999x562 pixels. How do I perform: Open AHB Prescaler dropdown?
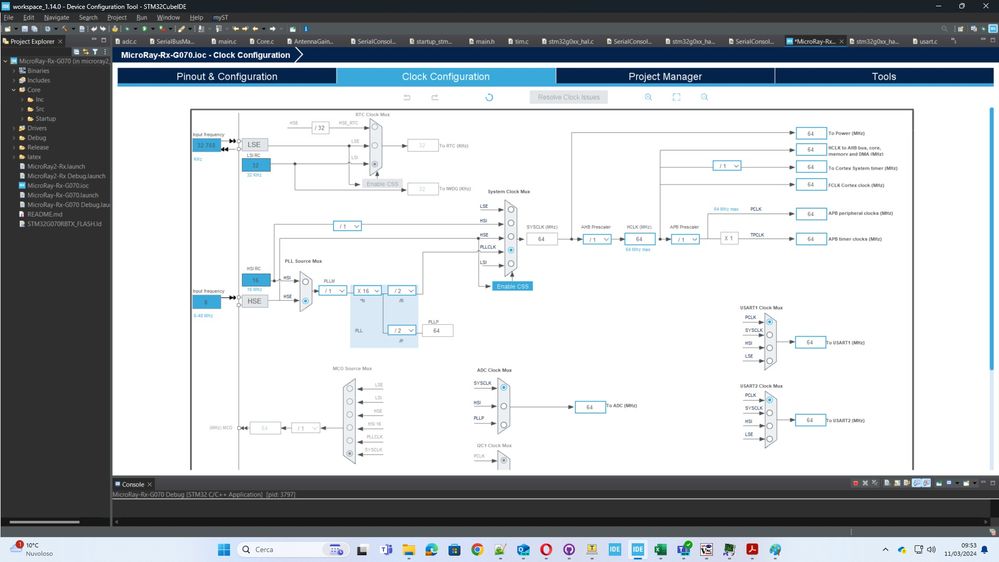(597, 239)
